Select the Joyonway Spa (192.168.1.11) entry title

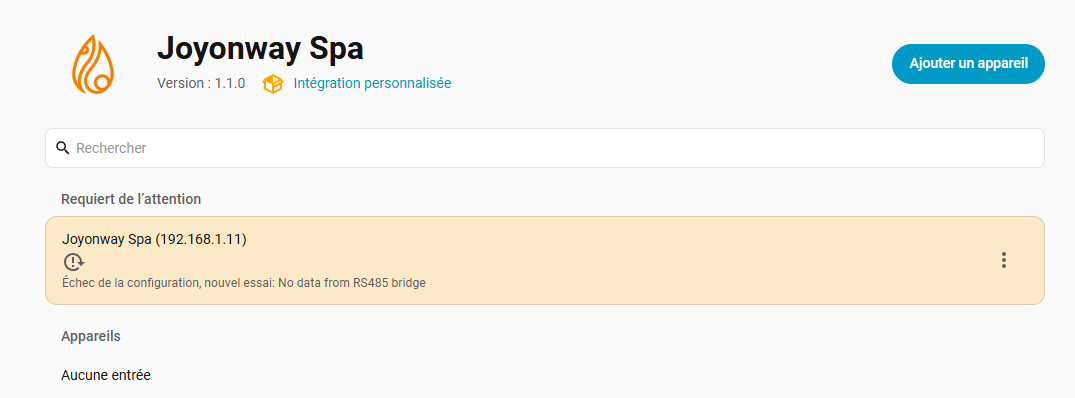[154, 240]
